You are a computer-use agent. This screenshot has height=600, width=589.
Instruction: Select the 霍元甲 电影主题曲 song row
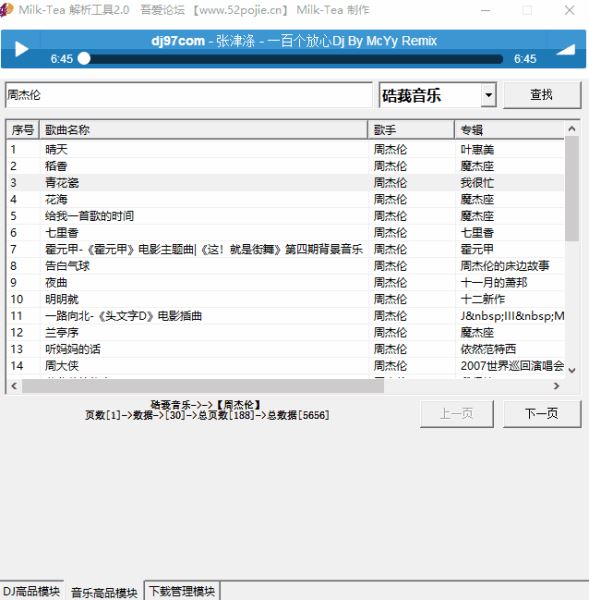click(x=285, y=249)
